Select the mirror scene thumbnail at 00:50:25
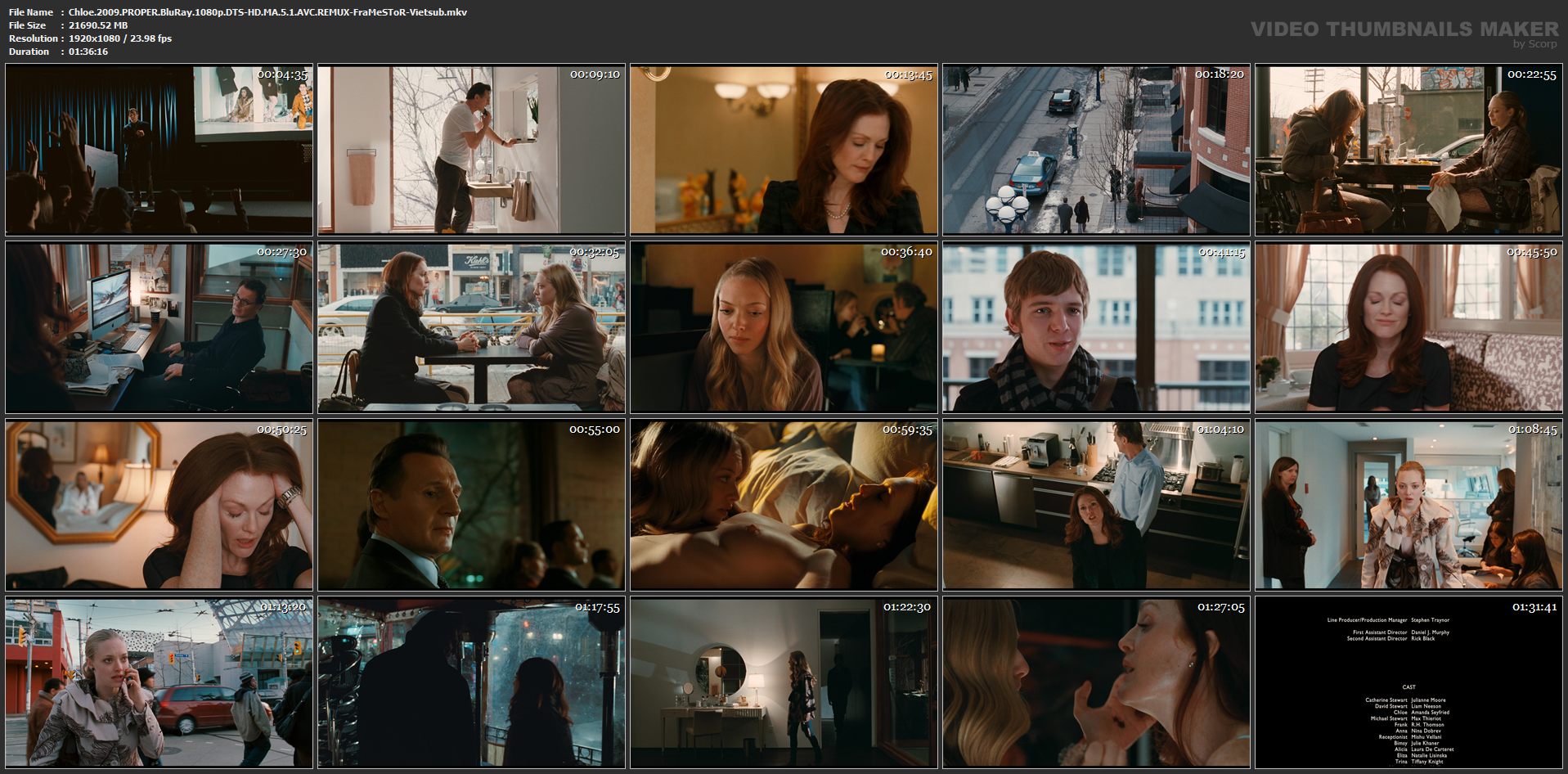 point(159,505)
